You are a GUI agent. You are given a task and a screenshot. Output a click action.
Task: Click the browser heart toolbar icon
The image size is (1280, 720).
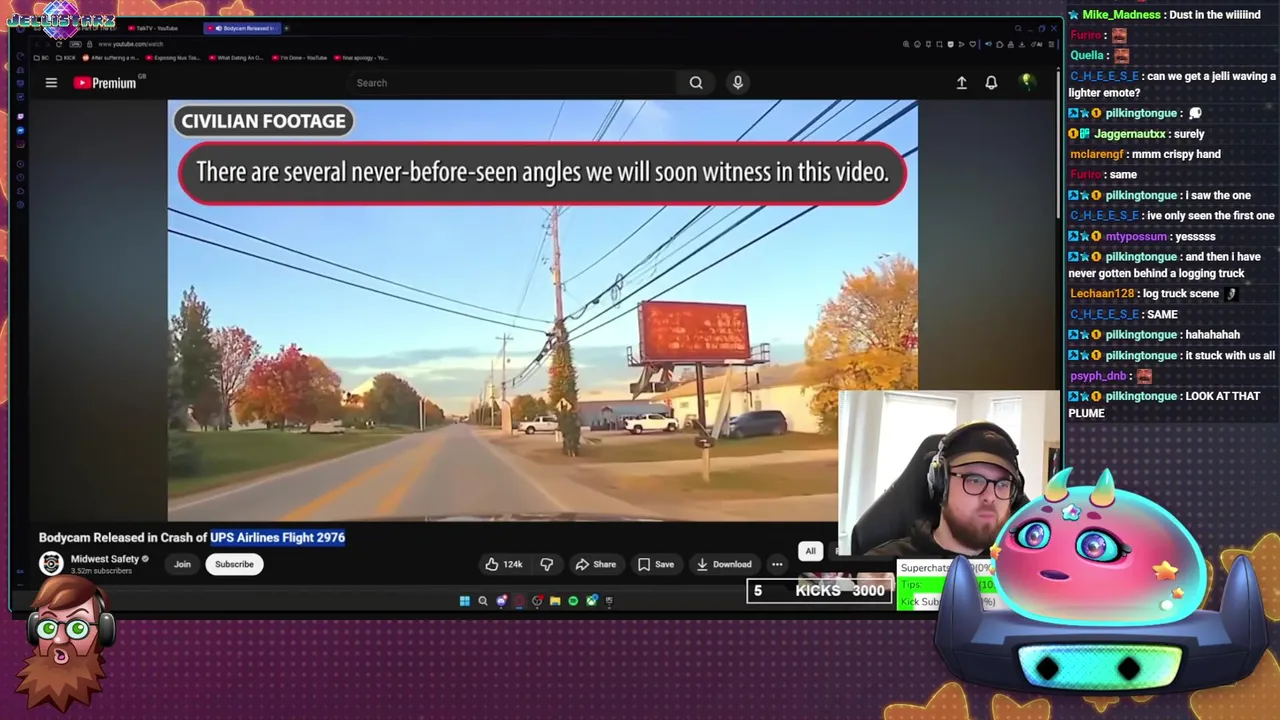click(973, 44)
